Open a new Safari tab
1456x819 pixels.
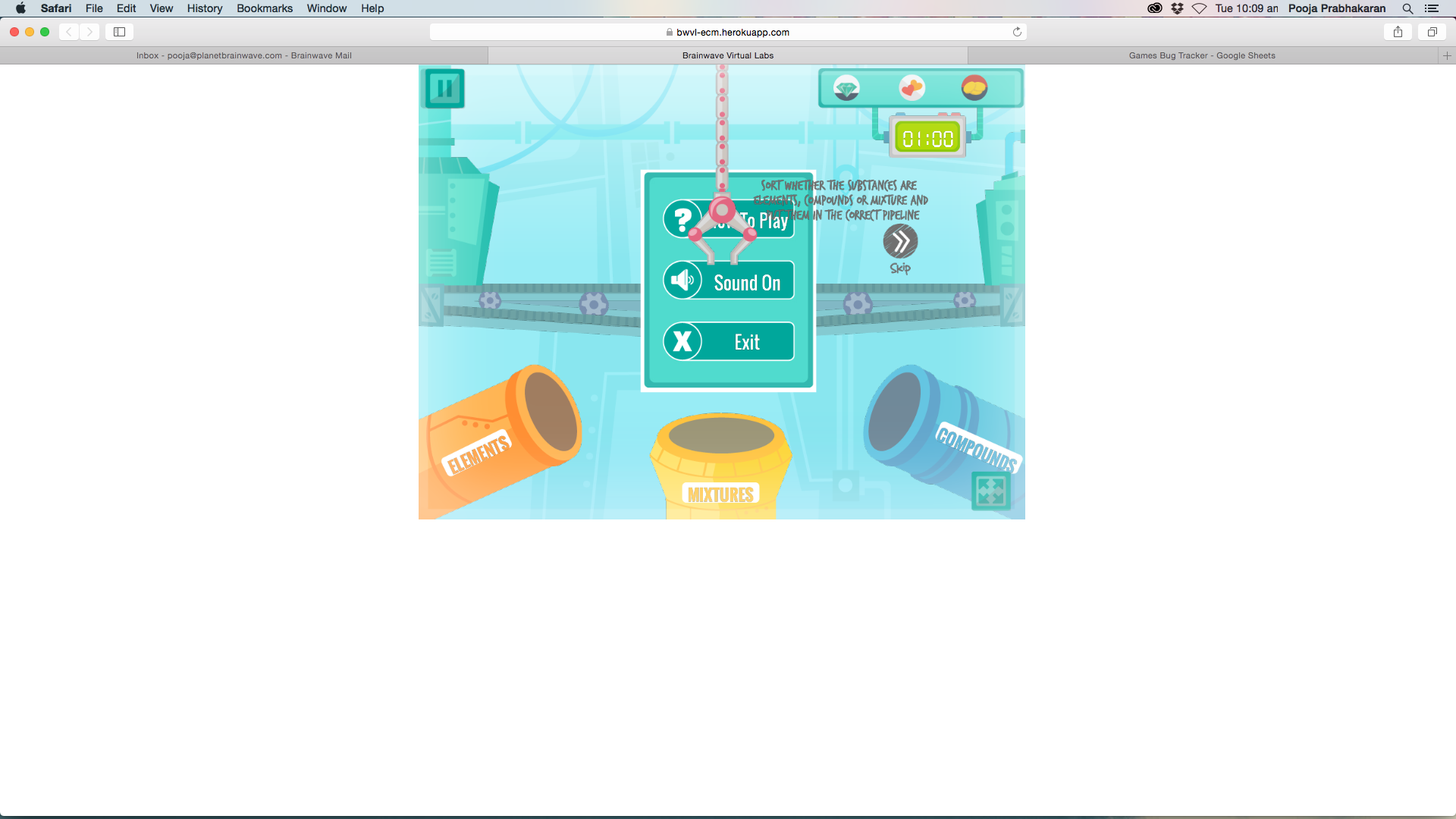(x=1447, y=55)
